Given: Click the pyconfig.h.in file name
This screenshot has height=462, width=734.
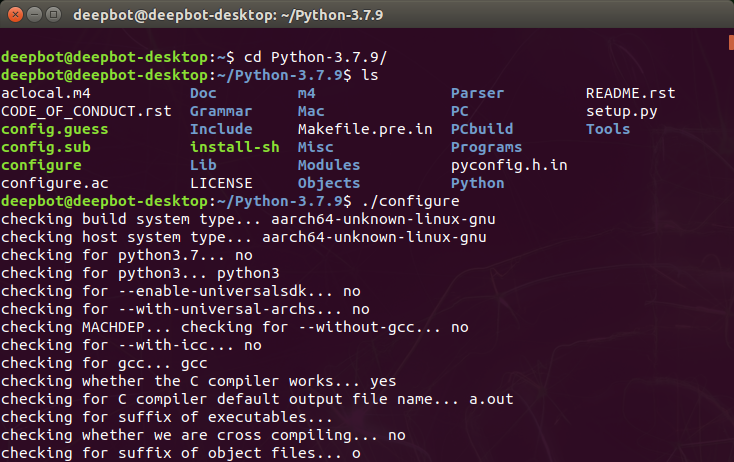Looking at the screenshot, I should [509, 165].
